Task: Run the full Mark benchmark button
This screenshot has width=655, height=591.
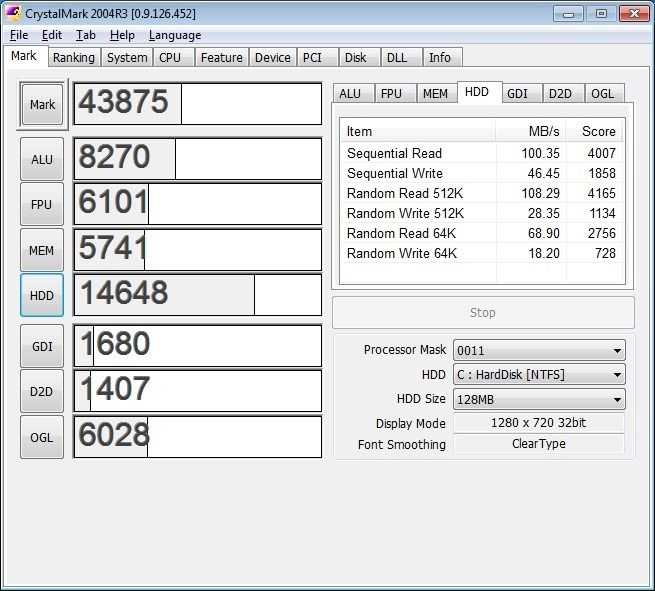Action: click(x=42, y=104)
